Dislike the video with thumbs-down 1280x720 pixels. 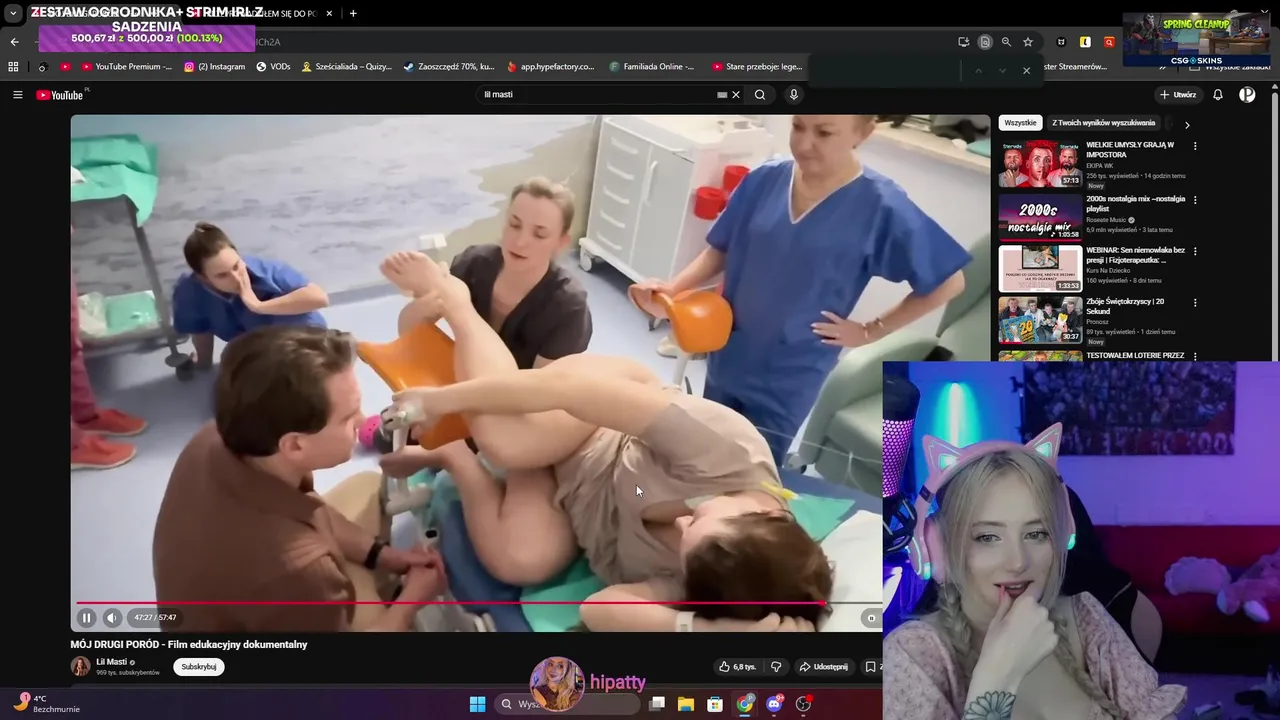[x=776, y=667]
